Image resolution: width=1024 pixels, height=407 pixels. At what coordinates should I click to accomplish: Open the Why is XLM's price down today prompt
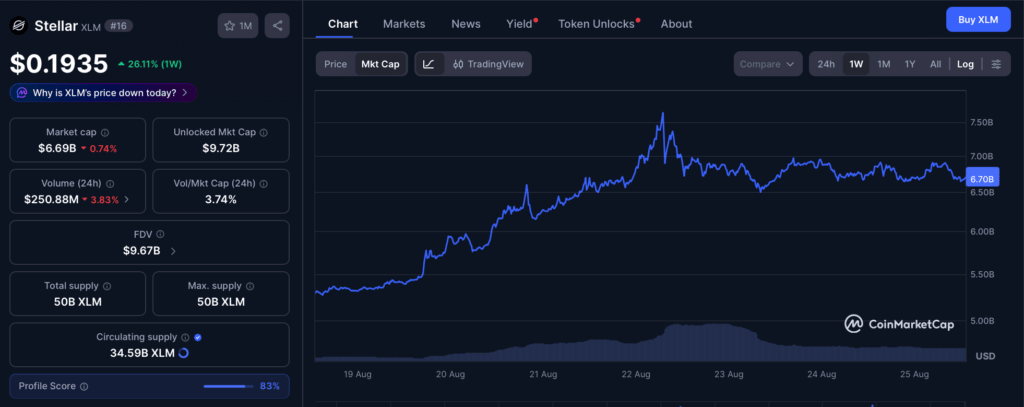click(x=103, y=93)
